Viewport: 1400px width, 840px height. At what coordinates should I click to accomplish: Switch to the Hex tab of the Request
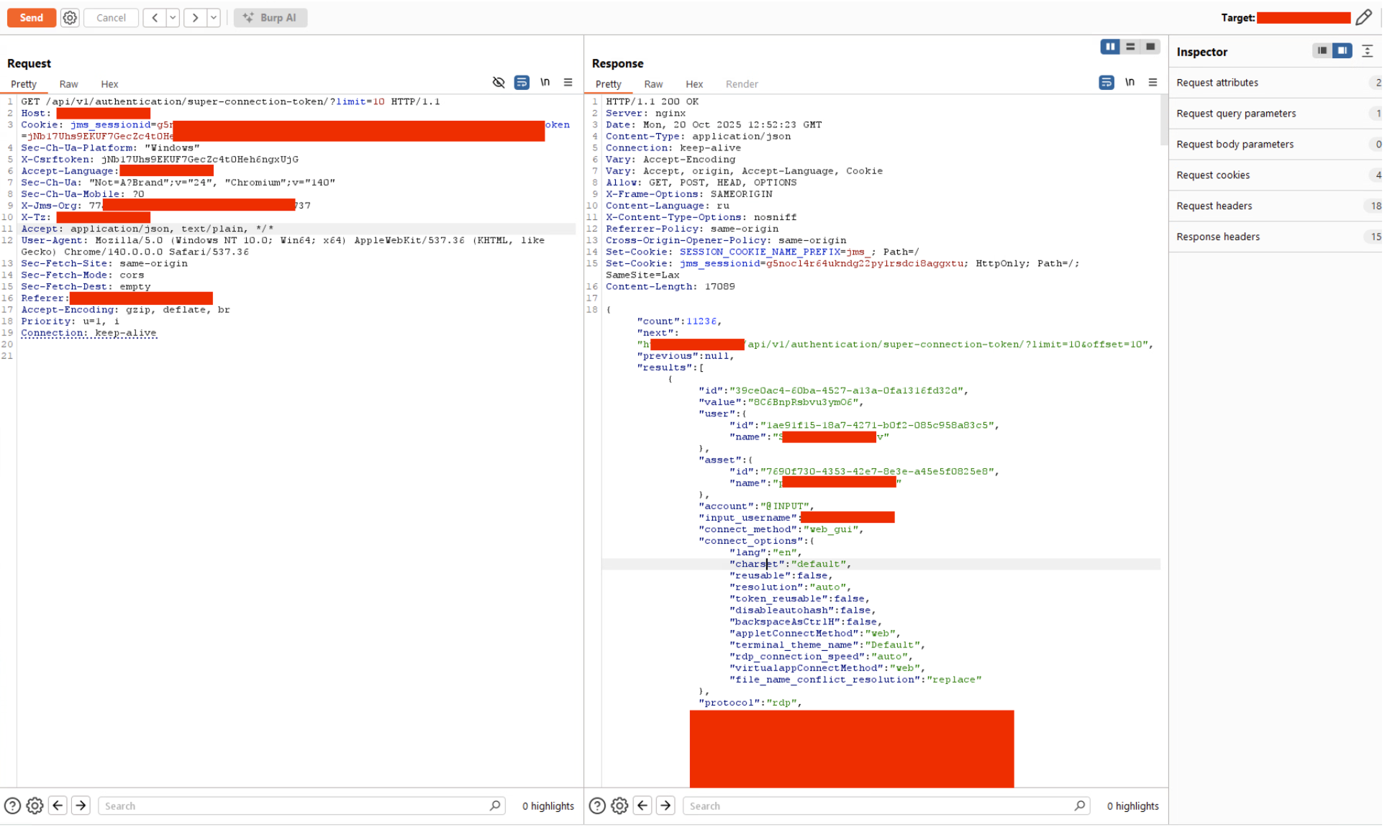[x=109, y=84]
